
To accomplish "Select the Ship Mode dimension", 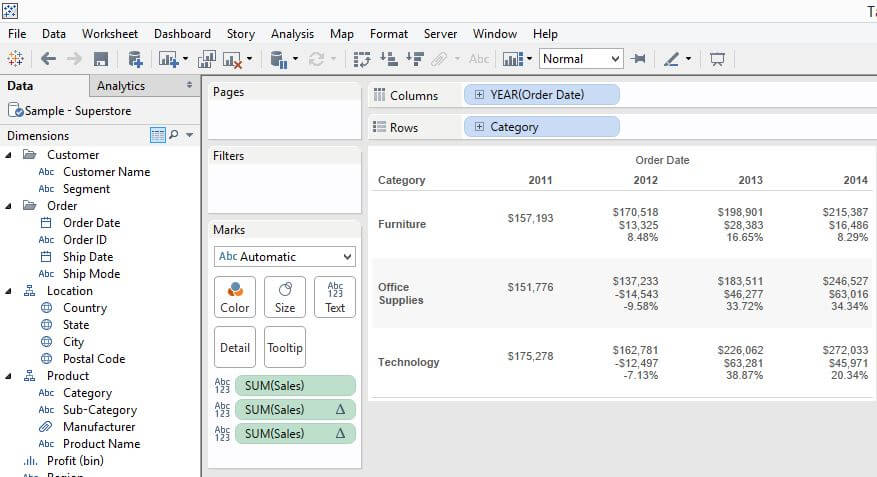I will coord(91,273).
